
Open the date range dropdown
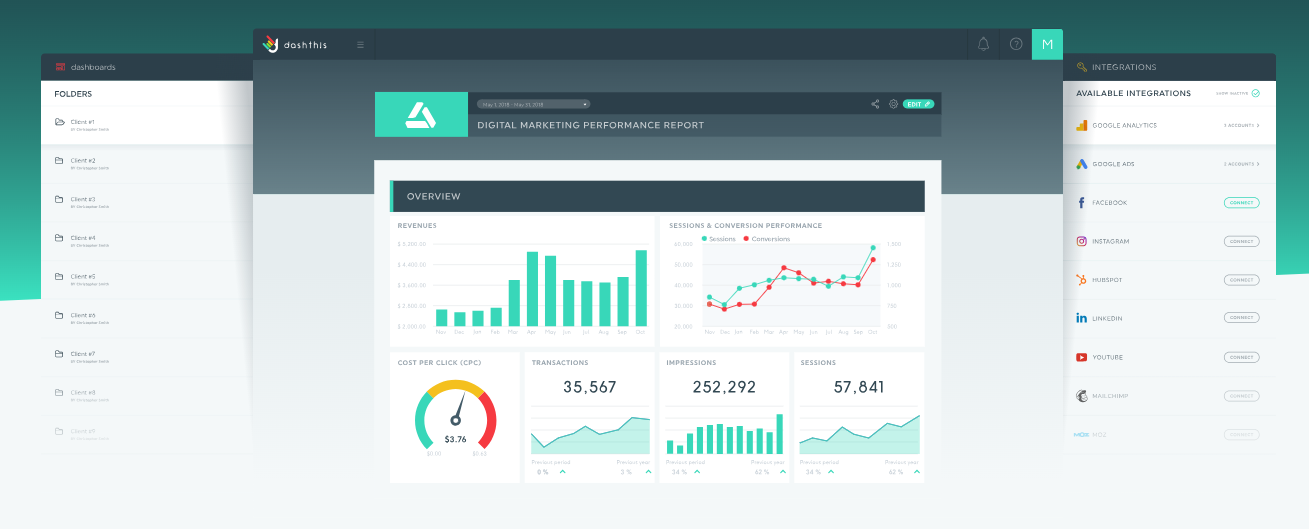coord(533,104)
